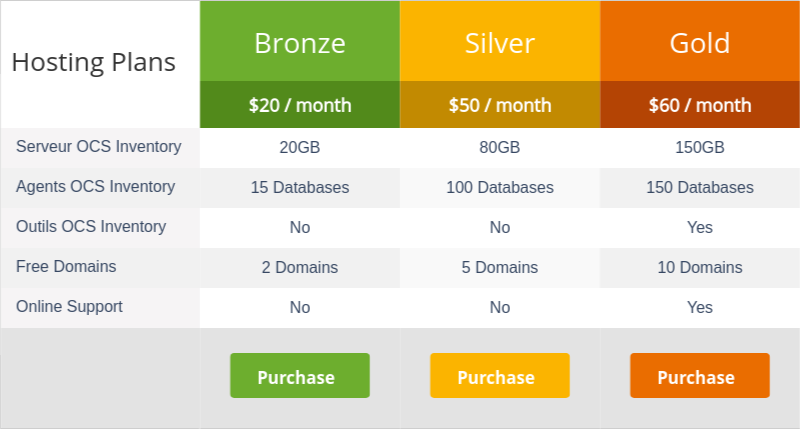Select the Bronze plan header

click(300, 43)
